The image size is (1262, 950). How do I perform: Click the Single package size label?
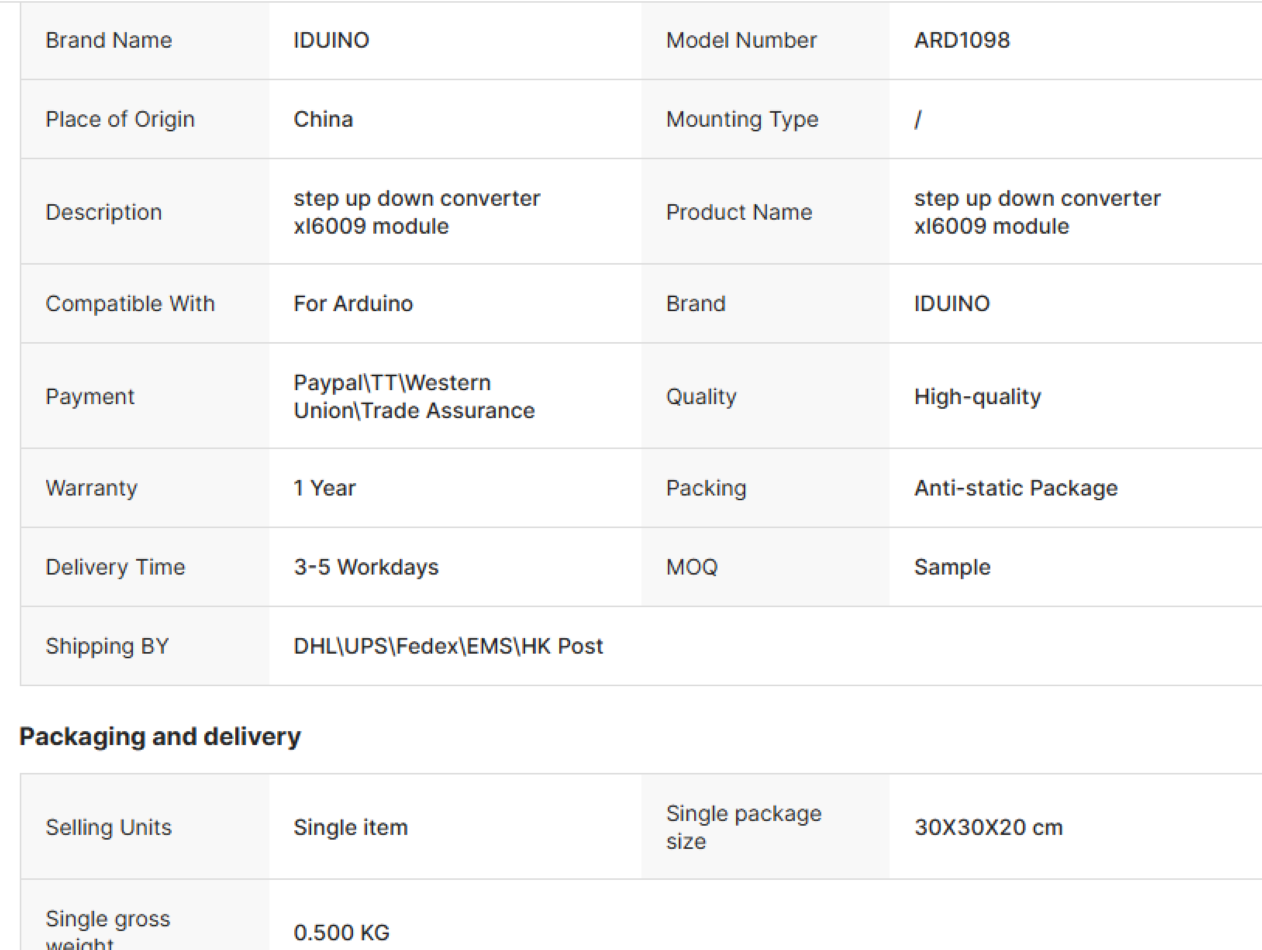pos(744,827)
